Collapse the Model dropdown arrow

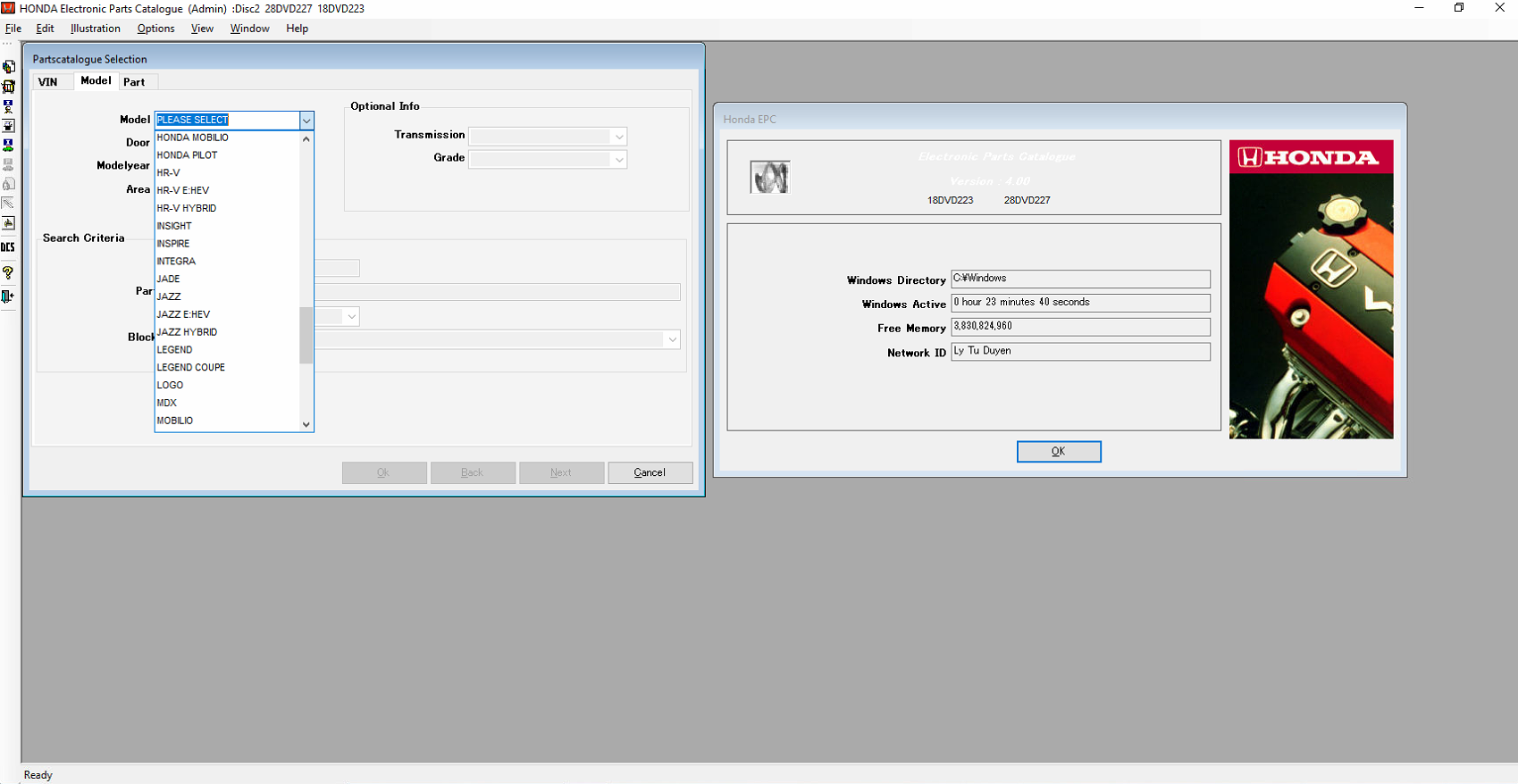point(306,121)
